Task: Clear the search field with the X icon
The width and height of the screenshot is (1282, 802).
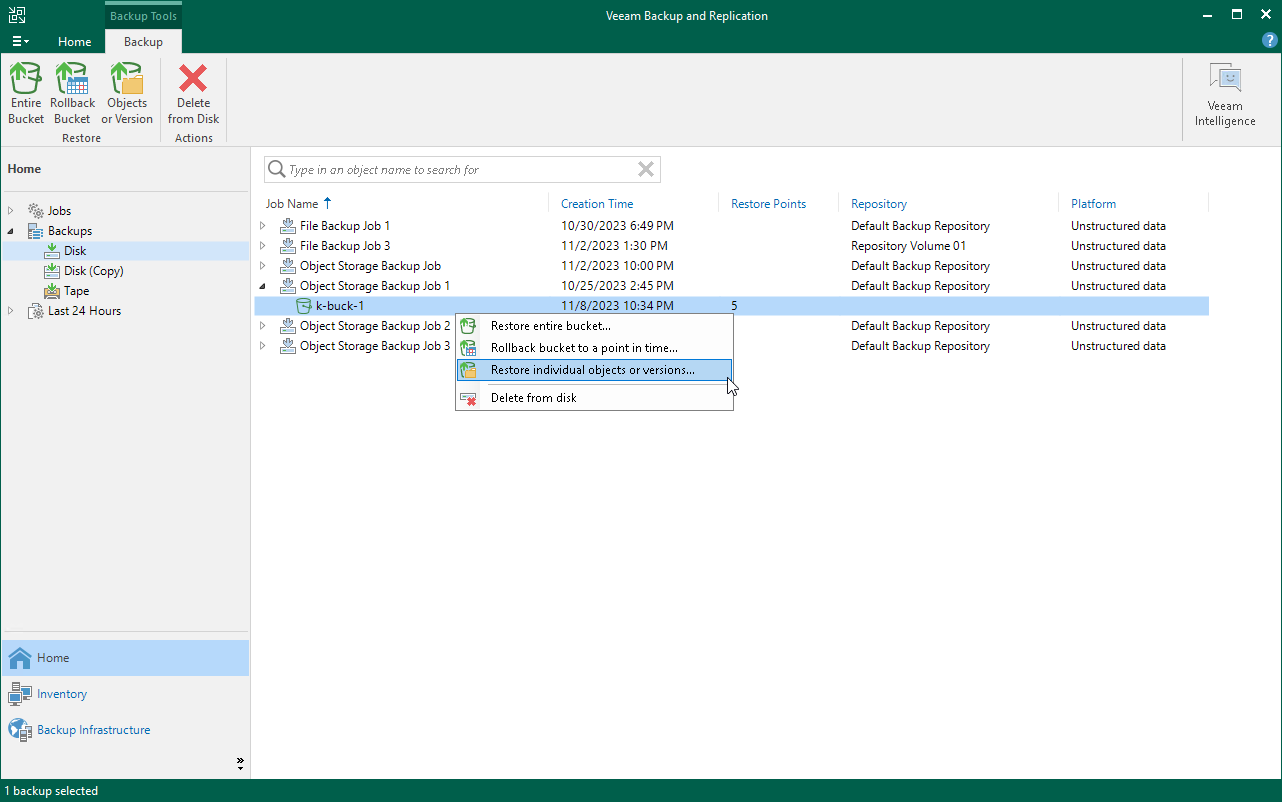Action: [645, 169]
